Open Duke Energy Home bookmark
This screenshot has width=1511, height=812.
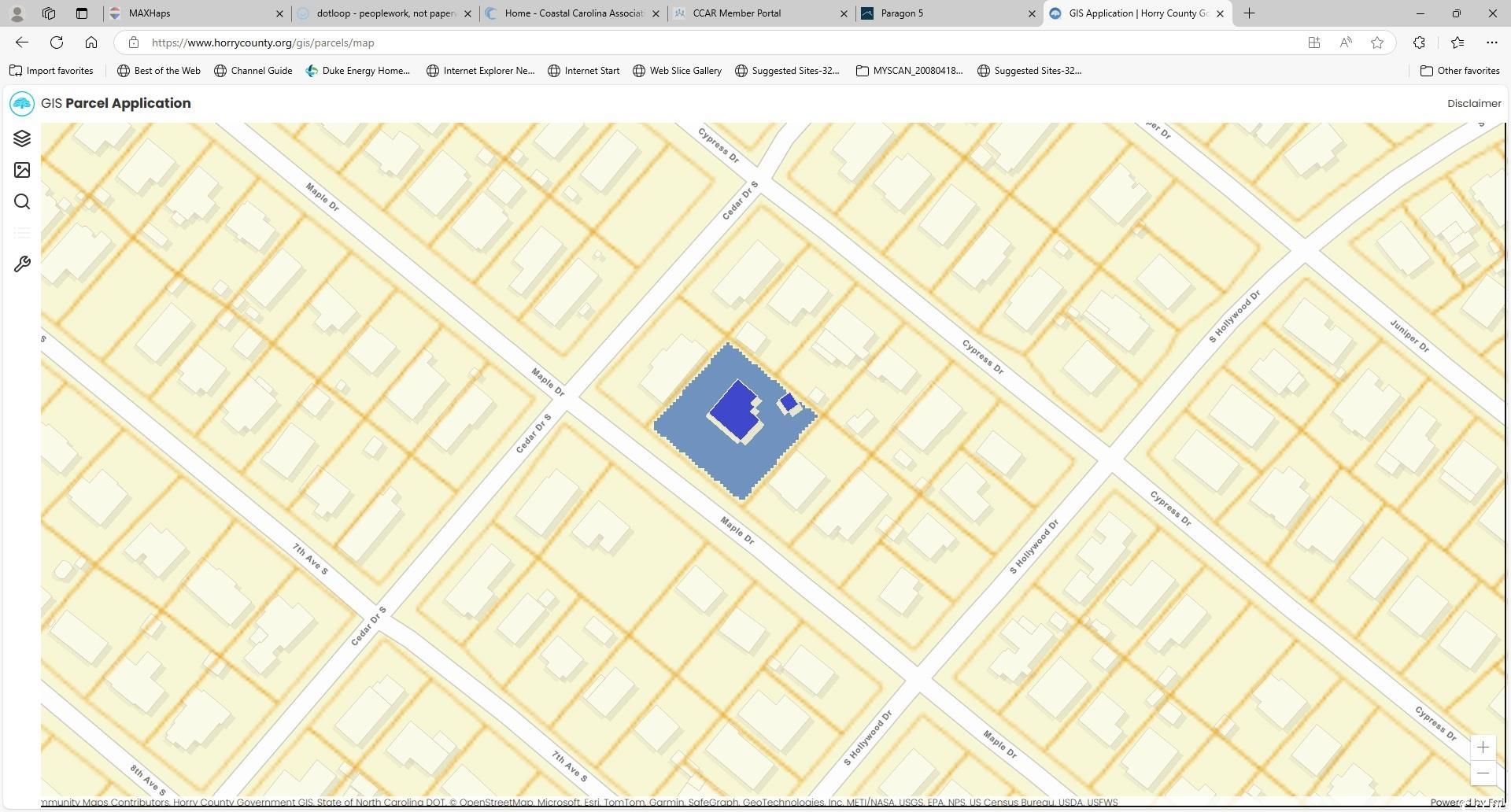click(x=358, y=71)
